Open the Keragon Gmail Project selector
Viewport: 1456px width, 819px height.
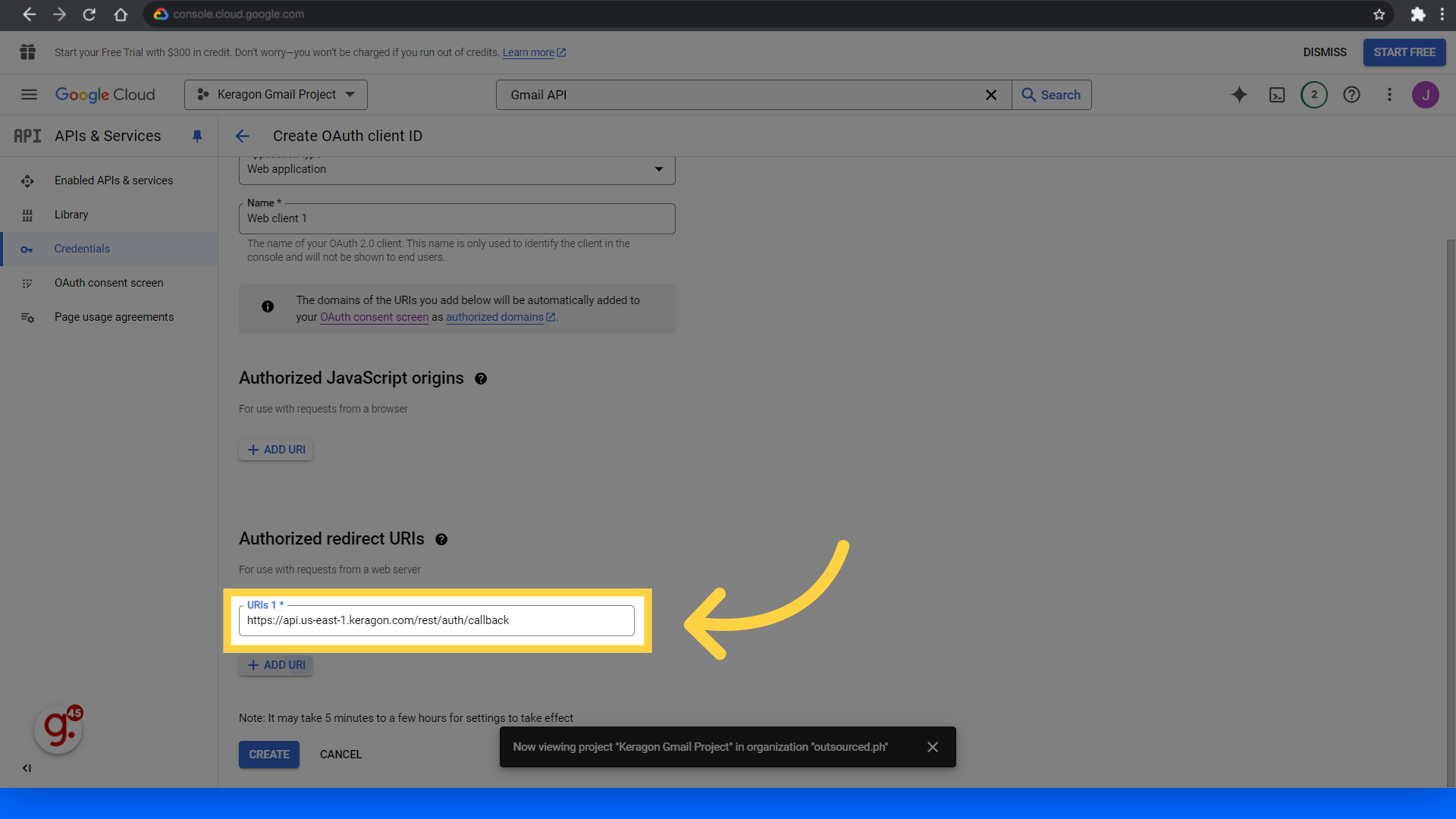point(276,95)
